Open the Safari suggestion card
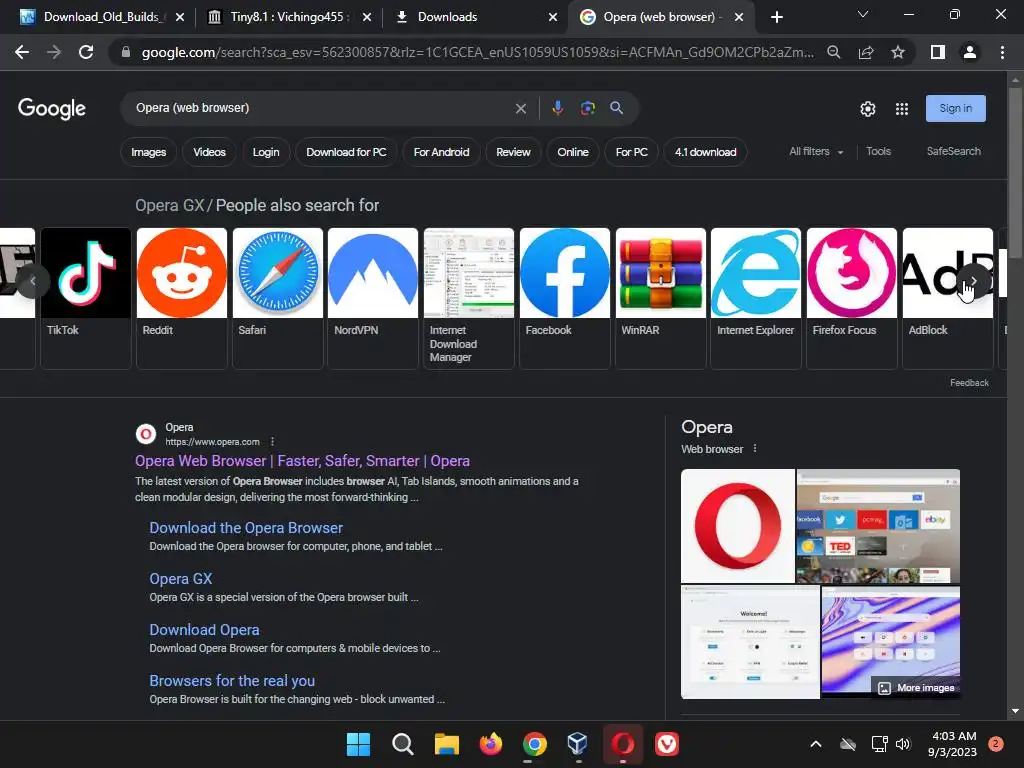Image resolution: width=1024 pixels, height=768 pixels. (278, 298)
